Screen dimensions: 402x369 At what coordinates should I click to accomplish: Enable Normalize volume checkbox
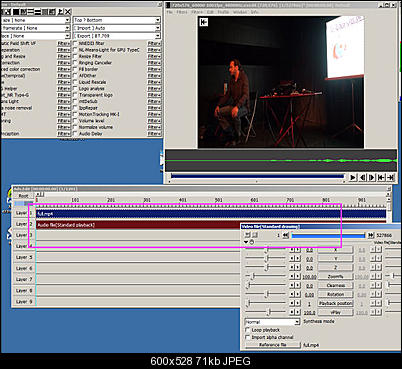coord(75,127)
